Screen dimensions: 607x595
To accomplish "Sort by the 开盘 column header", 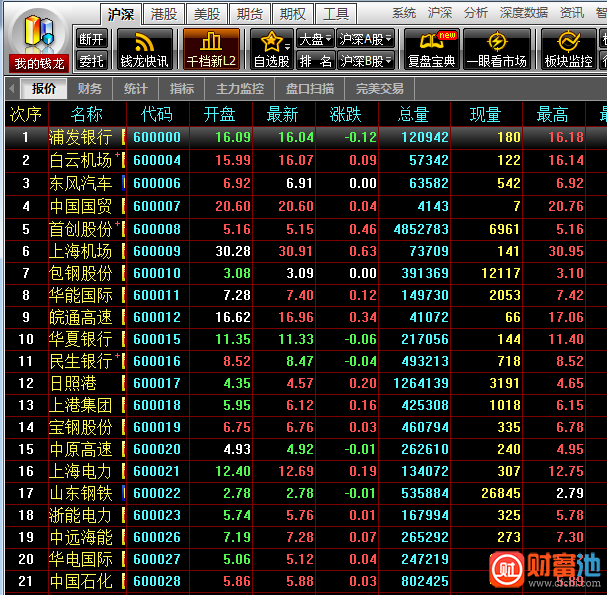I will [219, 115].
